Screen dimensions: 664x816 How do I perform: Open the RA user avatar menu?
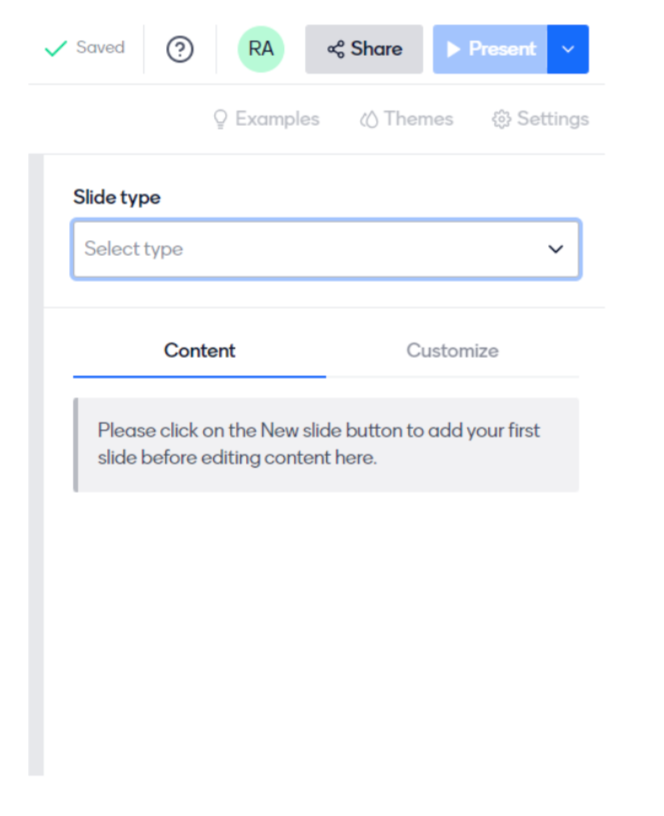tap(261, 49)
